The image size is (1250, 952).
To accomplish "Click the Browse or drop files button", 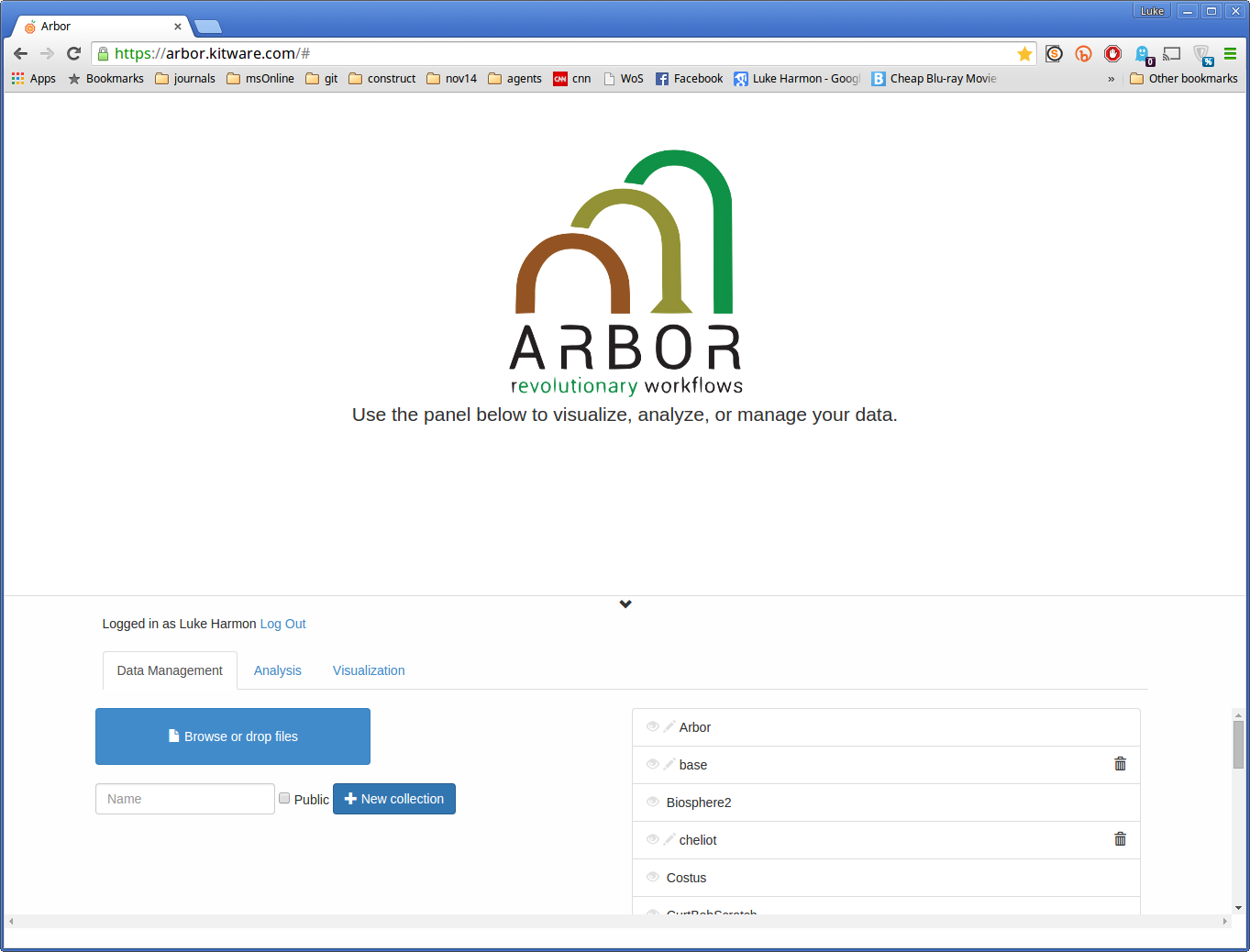I will point(233,736).
